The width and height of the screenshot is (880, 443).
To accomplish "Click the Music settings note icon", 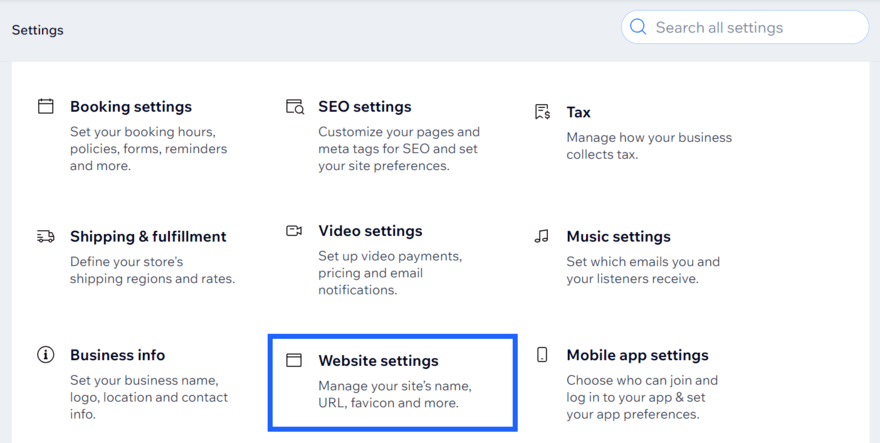I will tap(542, 236).
